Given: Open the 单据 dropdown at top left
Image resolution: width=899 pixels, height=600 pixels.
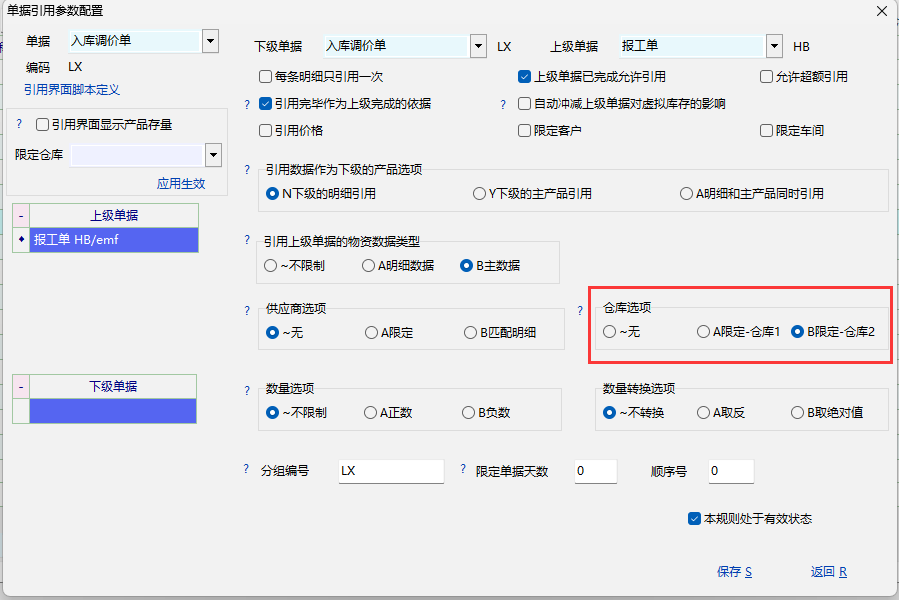Looking at the screenshot, I should (210, 42).
